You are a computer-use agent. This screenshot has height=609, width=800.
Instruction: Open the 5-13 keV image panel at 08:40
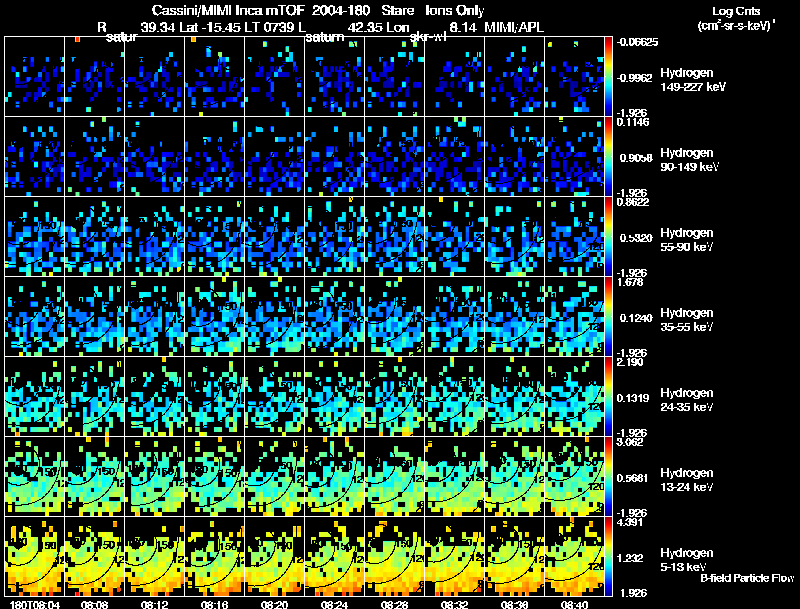[x=574, y=556]
